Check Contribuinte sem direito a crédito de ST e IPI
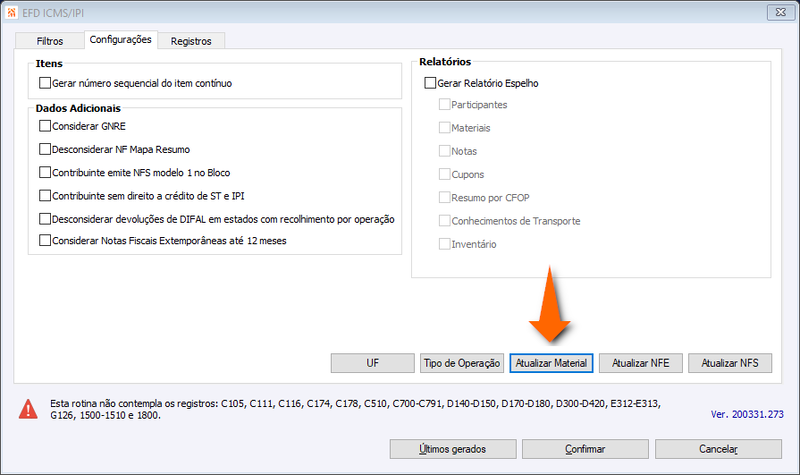Viewport: 800px width, 475px height. click(45, 195)
